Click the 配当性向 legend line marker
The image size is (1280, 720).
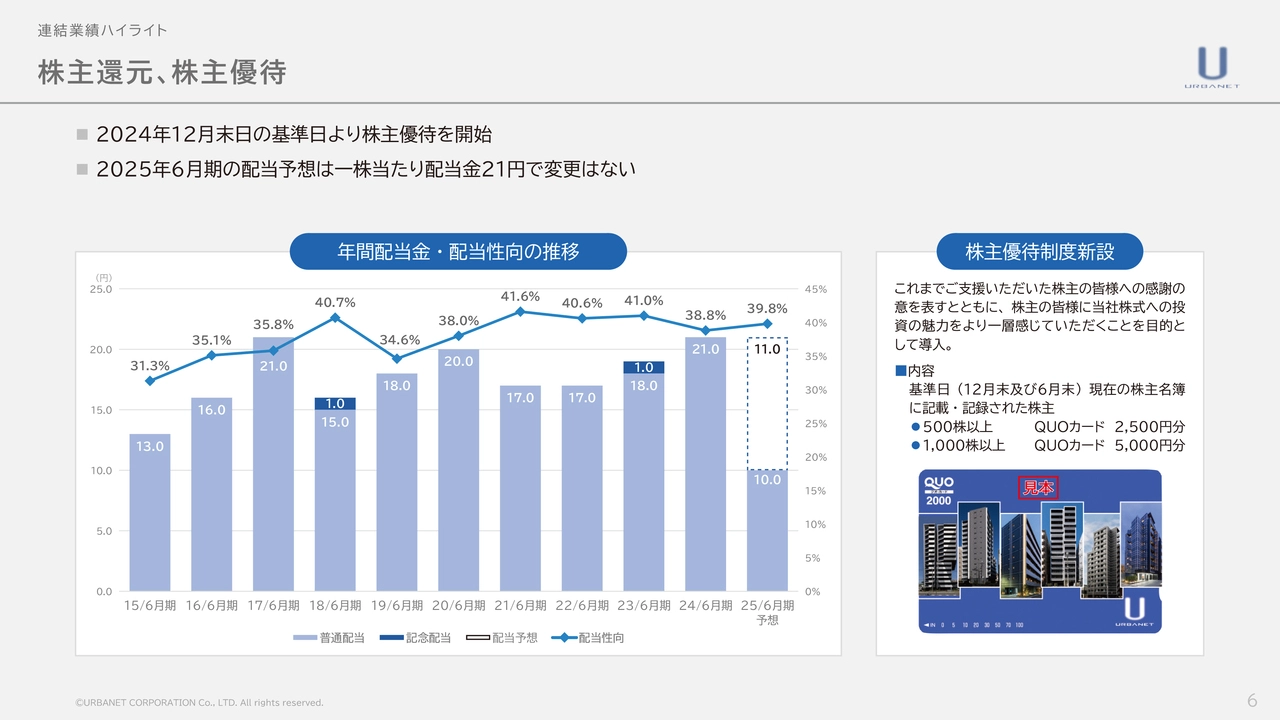click(563, 637)
